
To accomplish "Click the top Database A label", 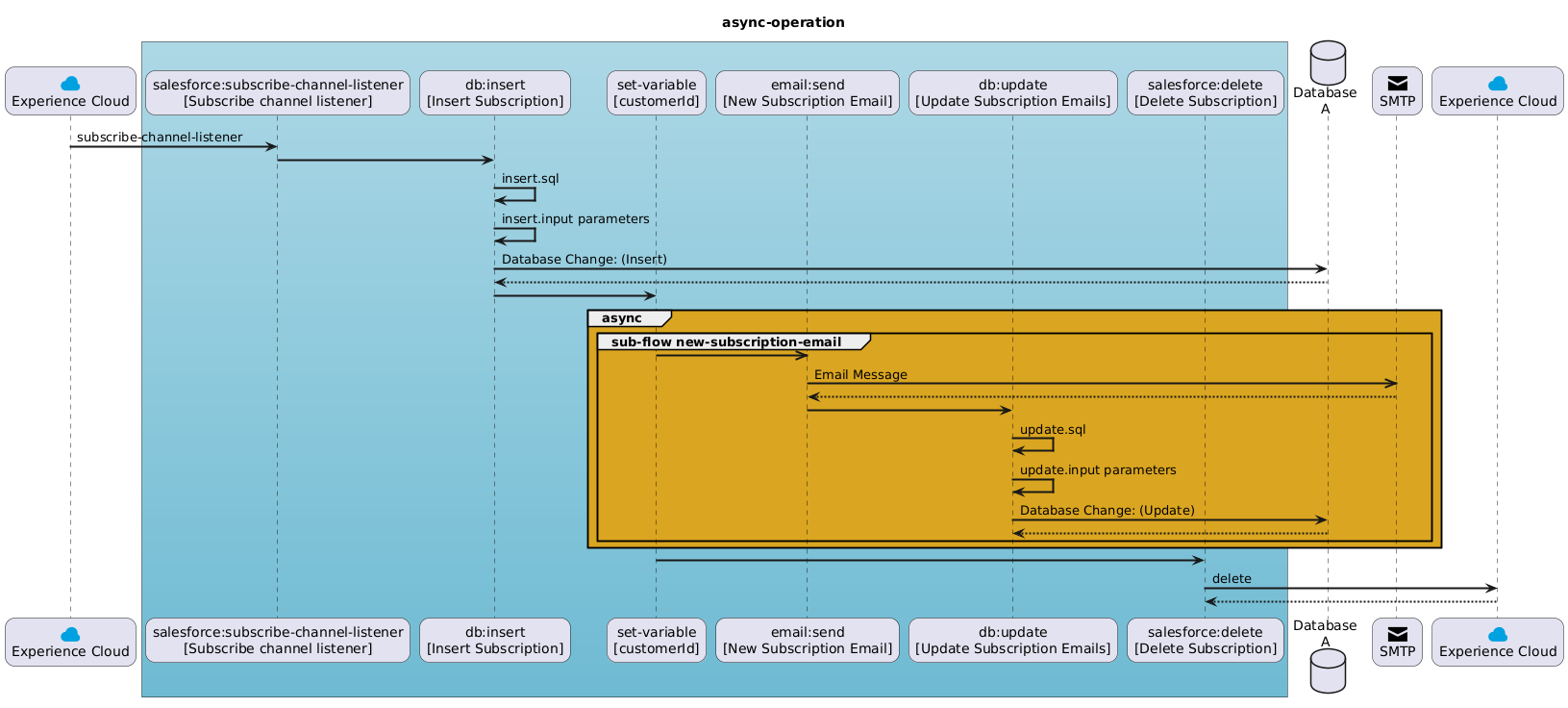I will pyautogui.click(x=1326, y=101).
